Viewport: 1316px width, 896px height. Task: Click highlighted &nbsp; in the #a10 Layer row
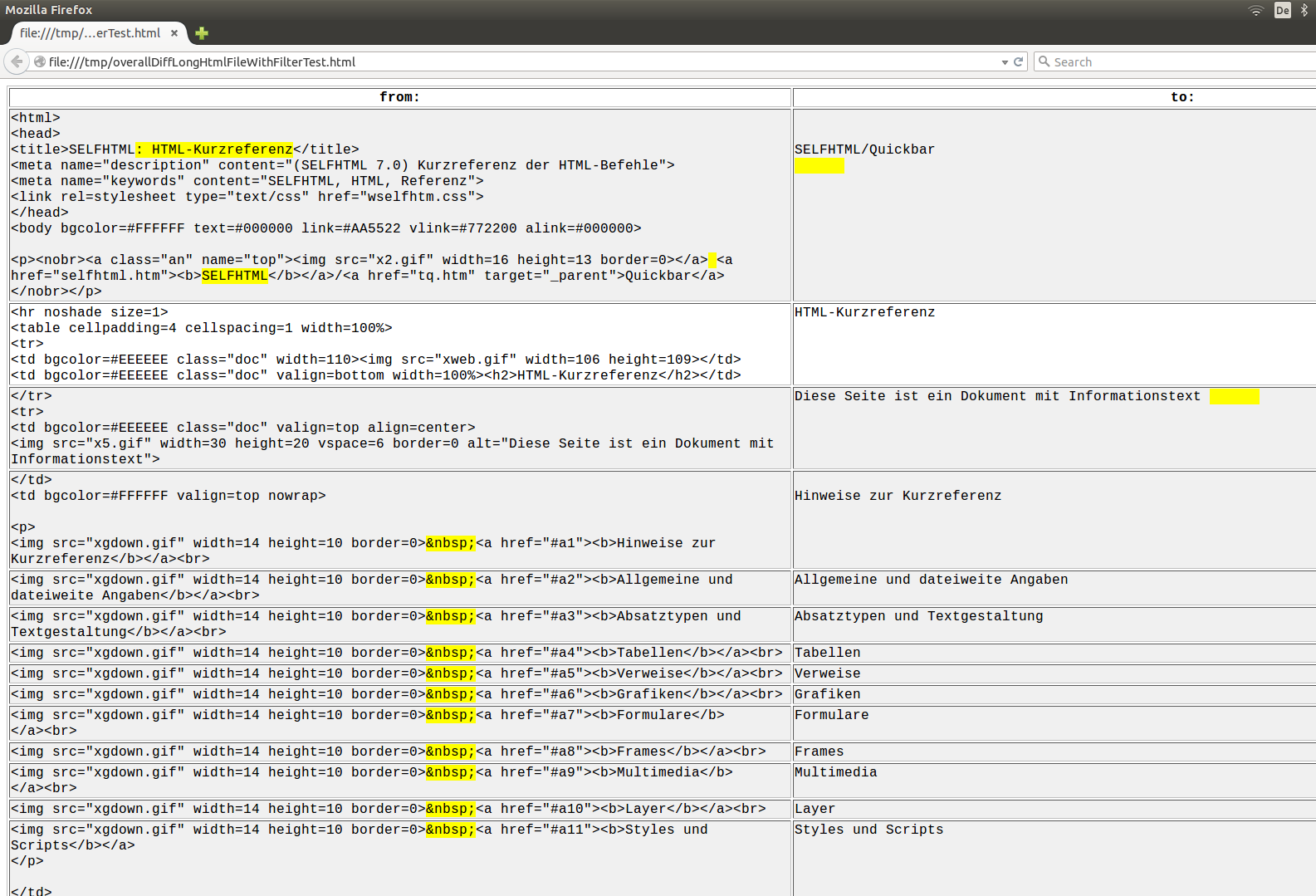[451, 809]
